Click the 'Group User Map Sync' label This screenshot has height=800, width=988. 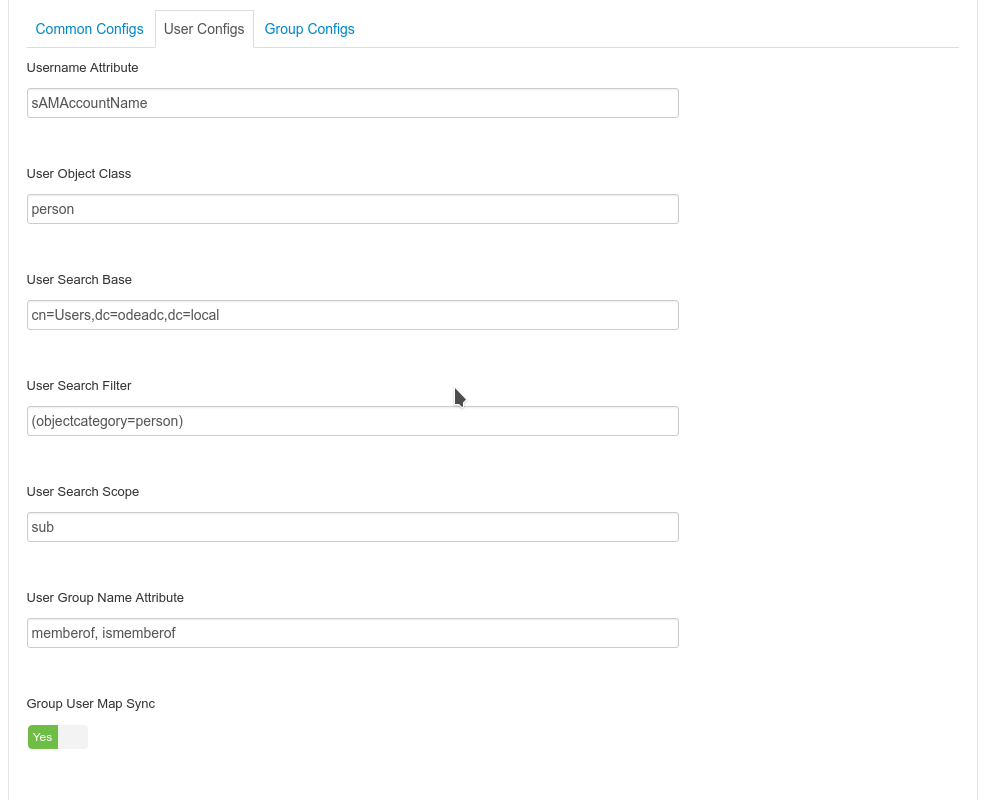coord(91,704)
